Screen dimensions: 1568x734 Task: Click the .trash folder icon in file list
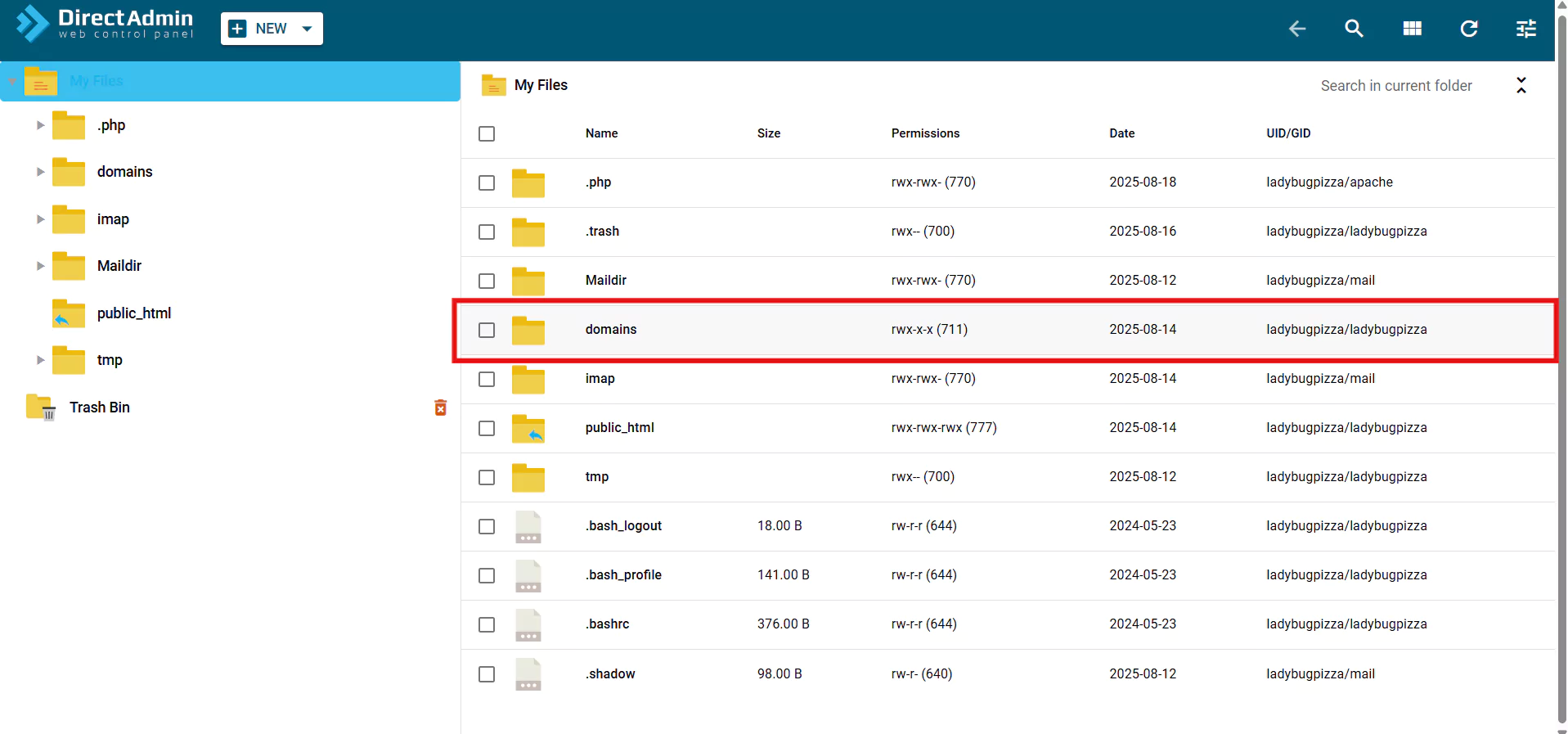click(x=528, y=232)
